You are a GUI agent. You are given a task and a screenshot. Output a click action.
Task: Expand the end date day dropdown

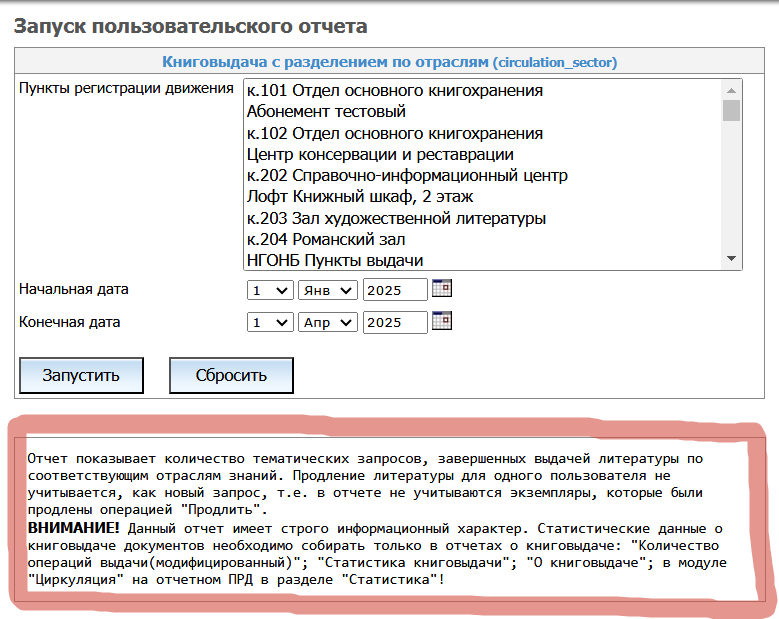[269, 322]
